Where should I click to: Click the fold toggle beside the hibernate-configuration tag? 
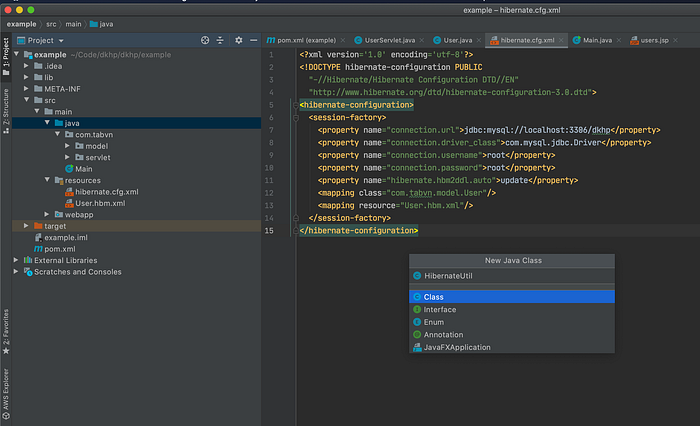(297, 103)
